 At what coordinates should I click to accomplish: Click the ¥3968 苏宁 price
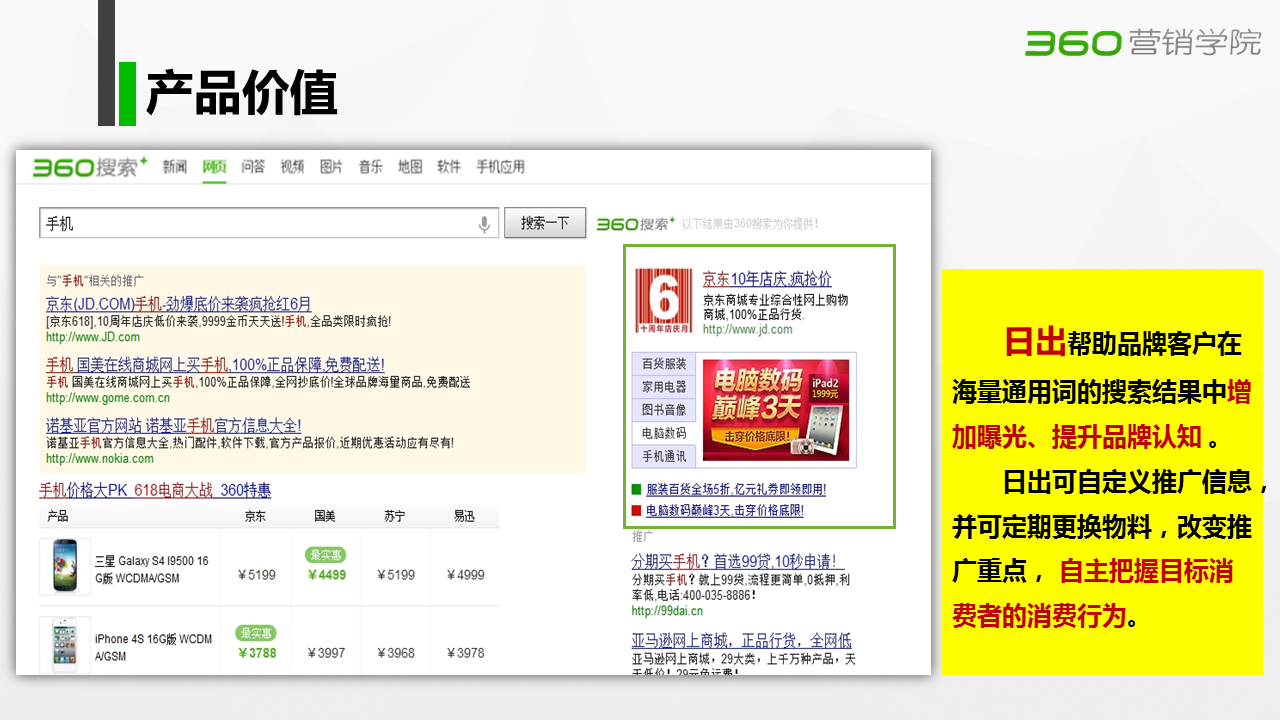(x=396, y=653)
